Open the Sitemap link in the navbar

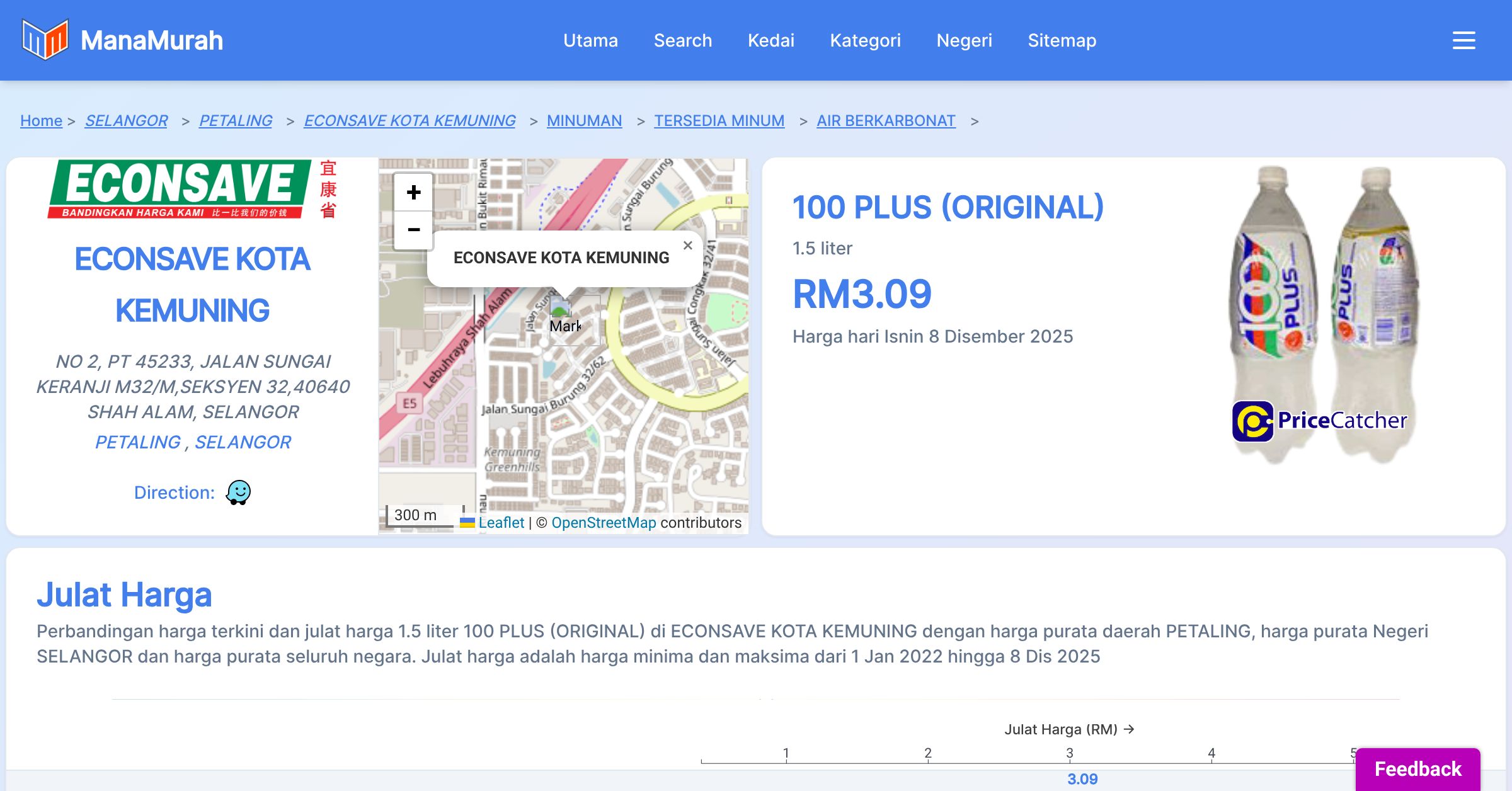tap(1062, 40)
